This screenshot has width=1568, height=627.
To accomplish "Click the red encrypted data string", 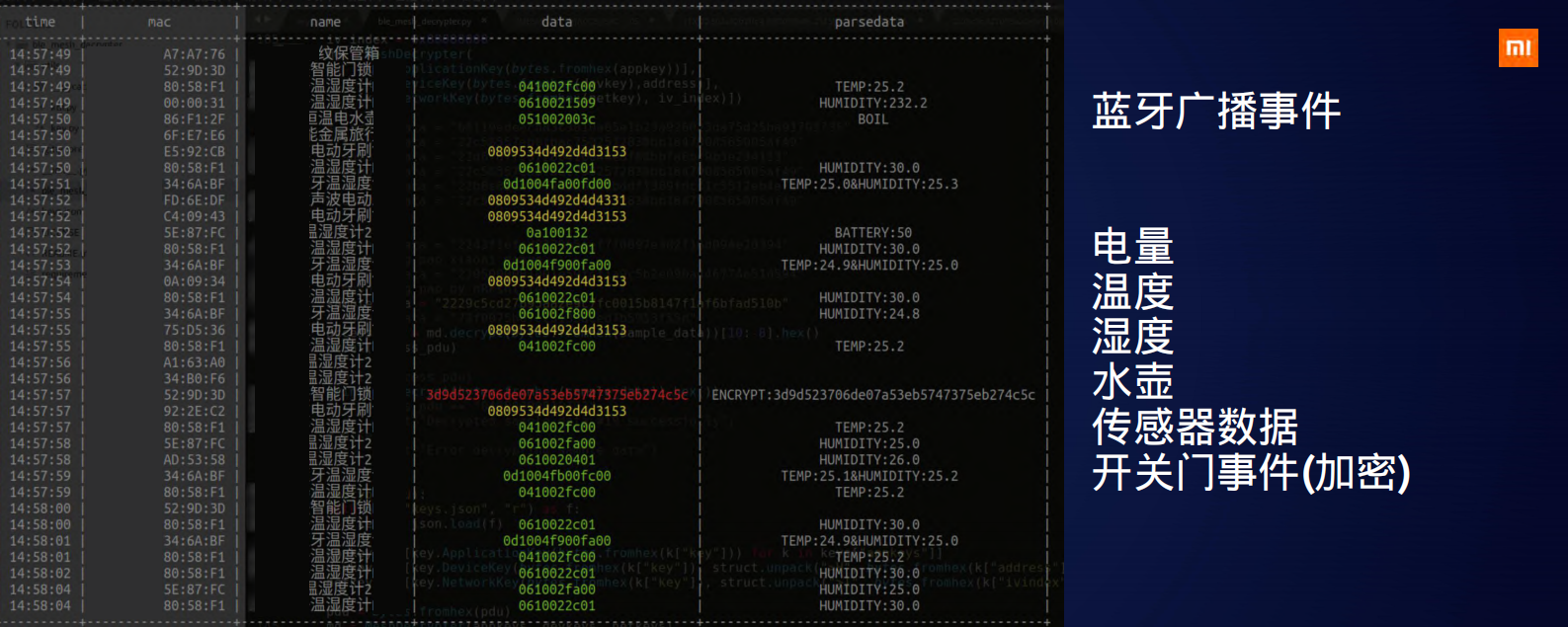I will (x=556, y=395).
